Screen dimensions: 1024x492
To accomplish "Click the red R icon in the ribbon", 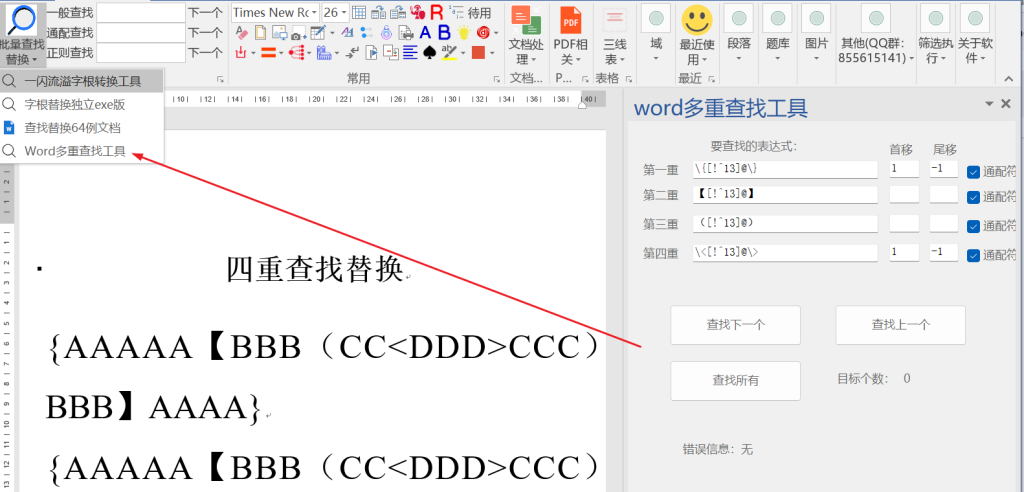I will click(436, 12).
